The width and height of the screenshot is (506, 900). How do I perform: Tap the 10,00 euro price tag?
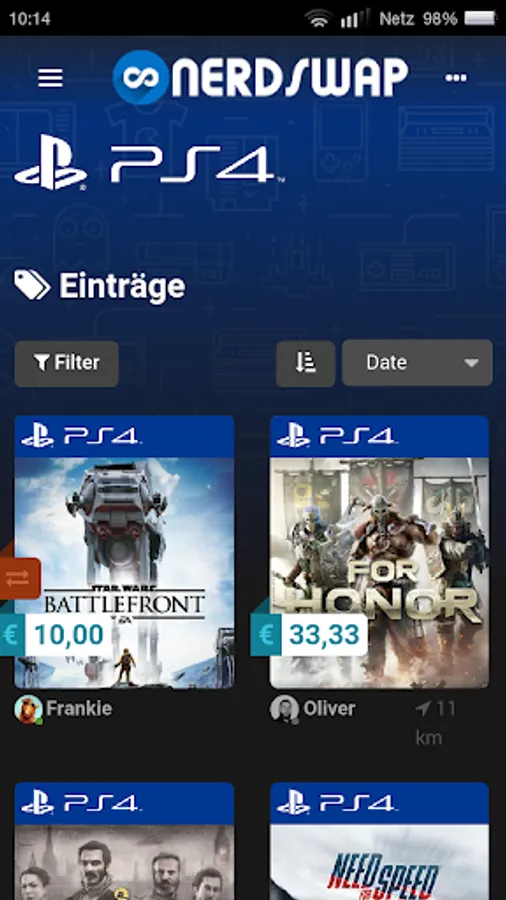(55, 635)
